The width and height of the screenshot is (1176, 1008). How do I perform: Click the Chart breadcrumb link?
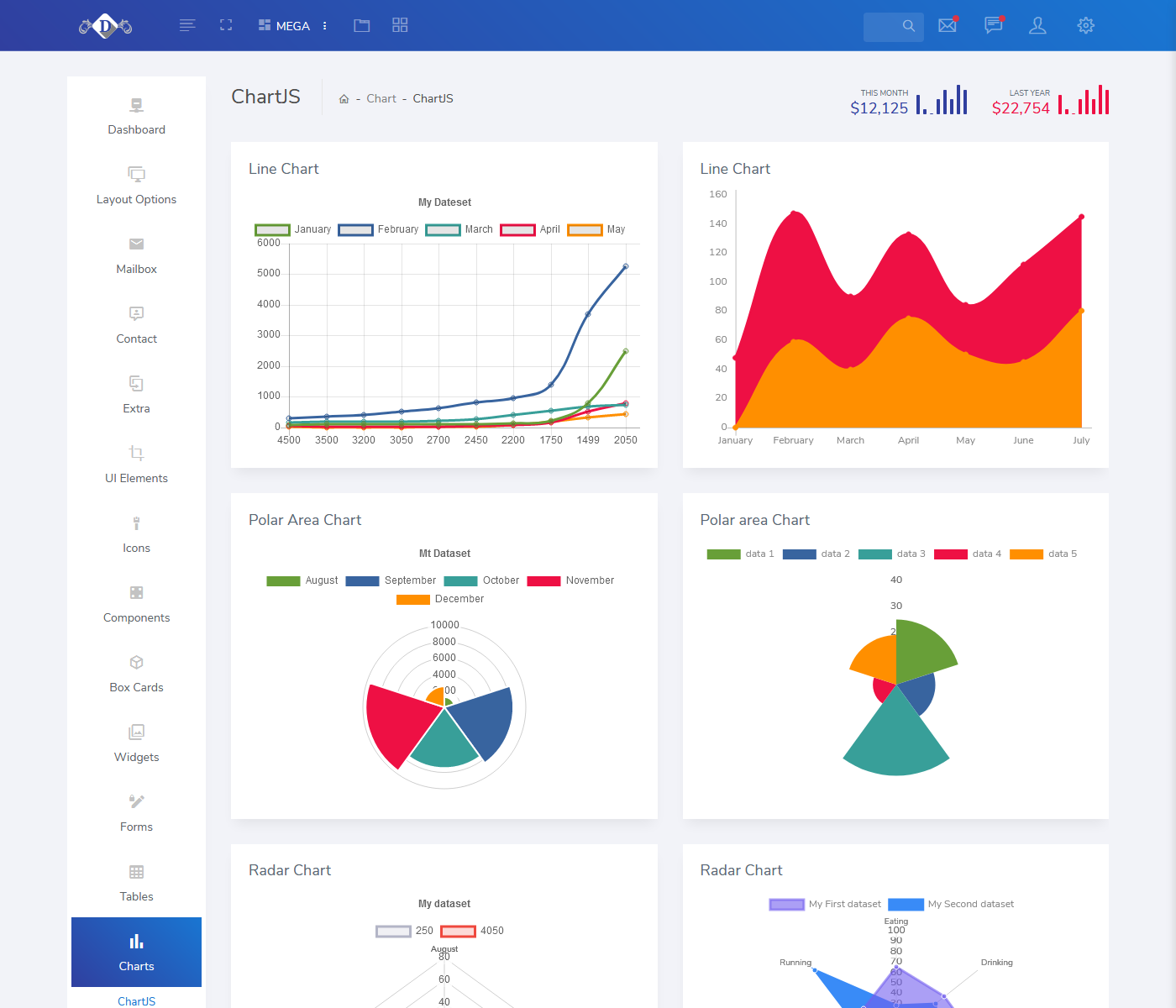[381, 98]
